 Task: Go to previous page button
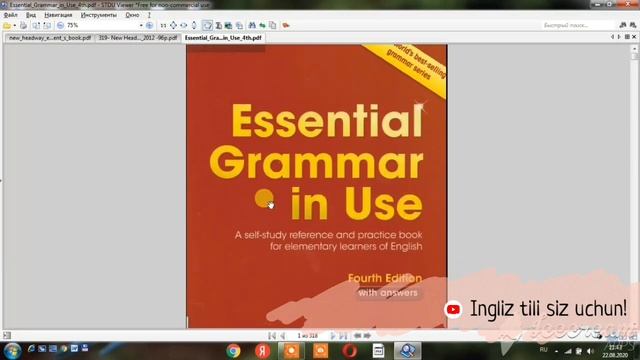[282, 336]
